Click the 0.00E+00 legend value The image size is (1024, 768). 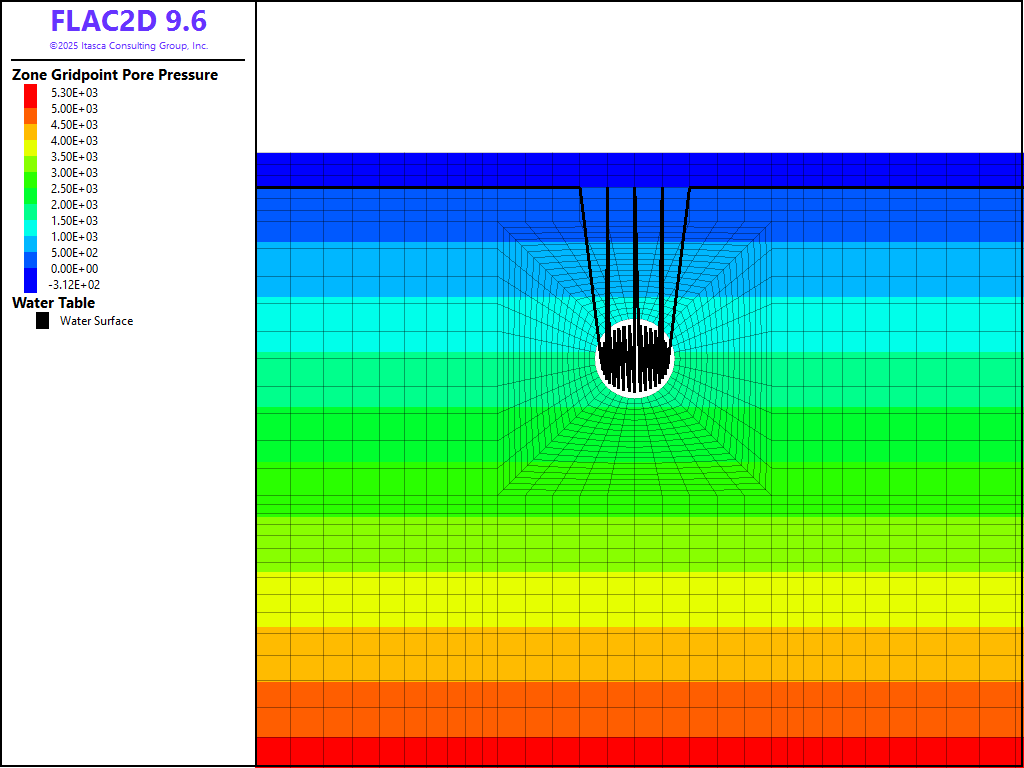tap(75, 269)
